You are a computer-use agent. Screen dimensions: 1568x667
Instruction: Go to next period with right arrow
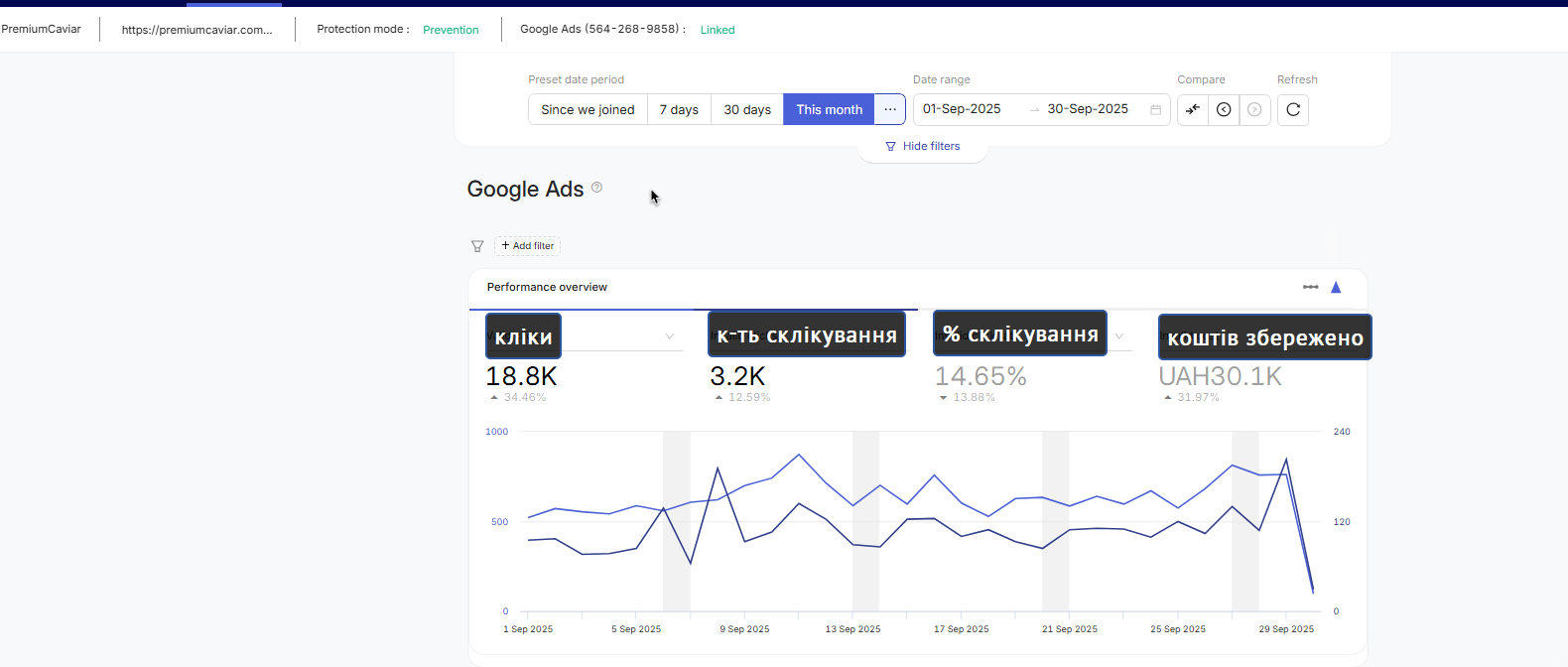[x=1254, y=109]
